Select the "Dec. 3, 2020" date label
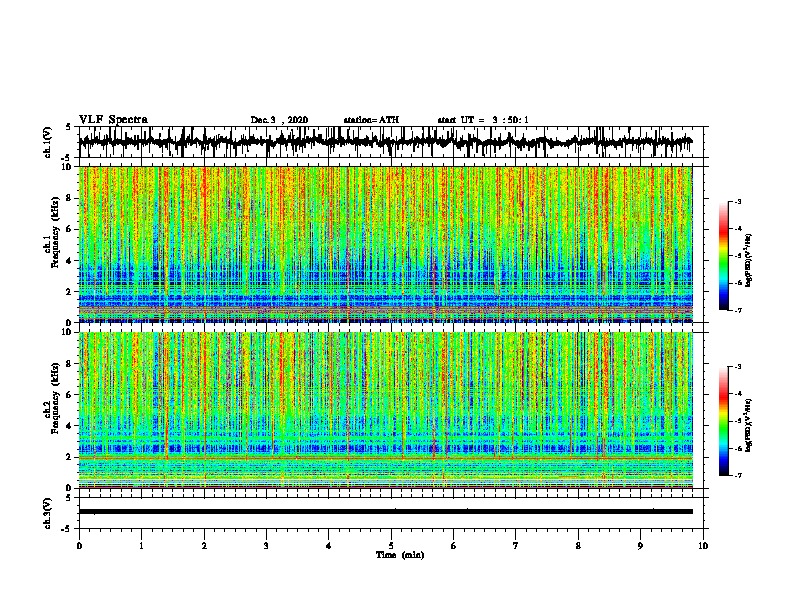 [279, 120]
